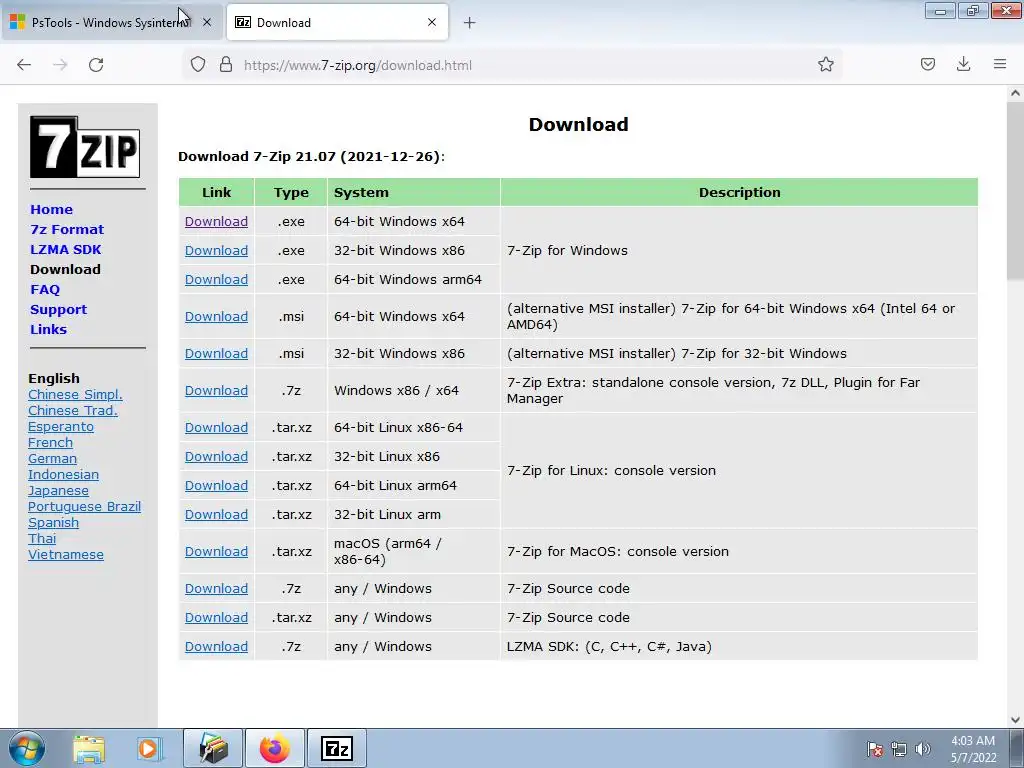Open the LZMA SDK page

(x=65, y=249)
